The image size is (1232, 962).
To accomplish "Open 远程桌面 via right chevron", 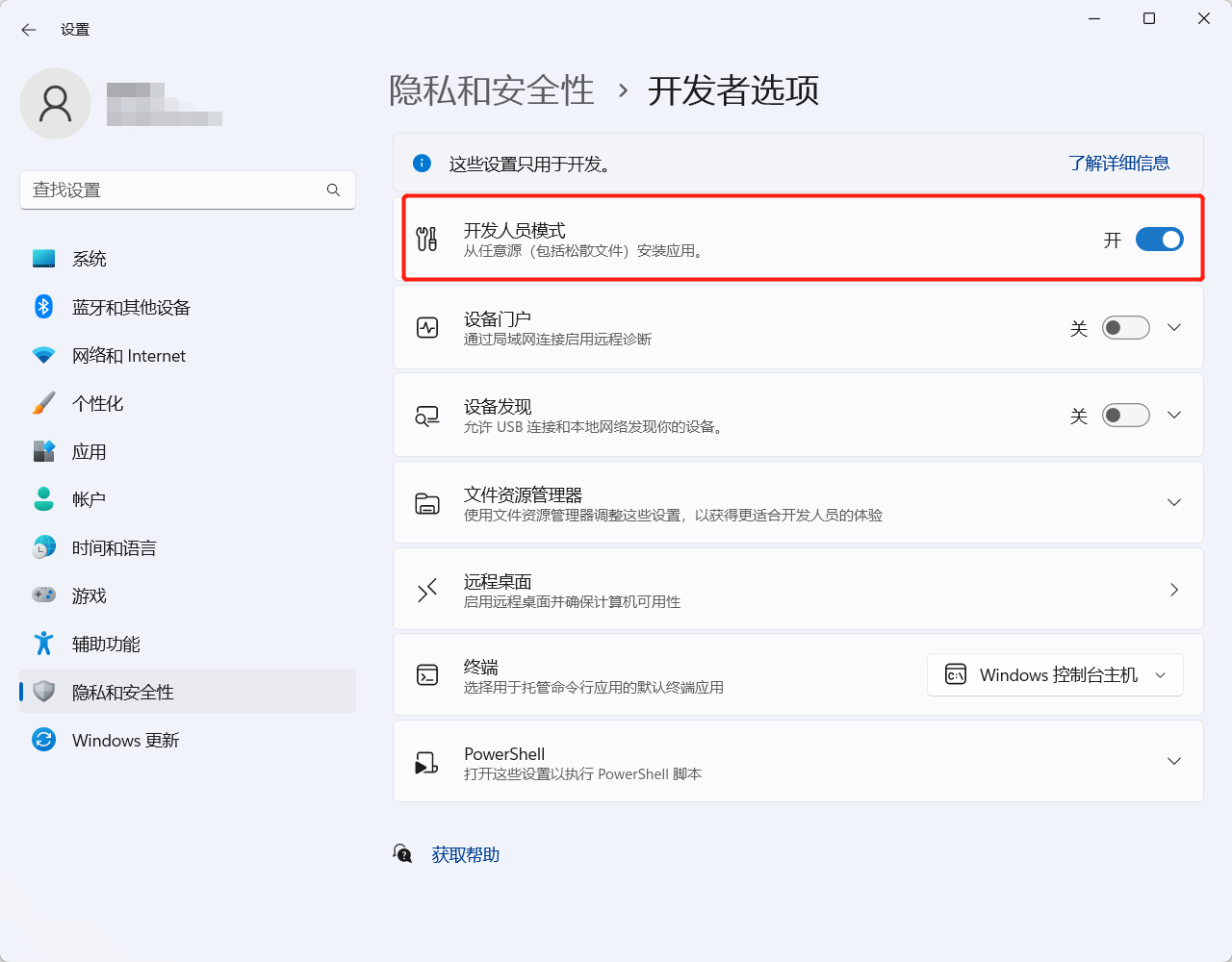I will pyautogui.click(x=1174, y=590).
